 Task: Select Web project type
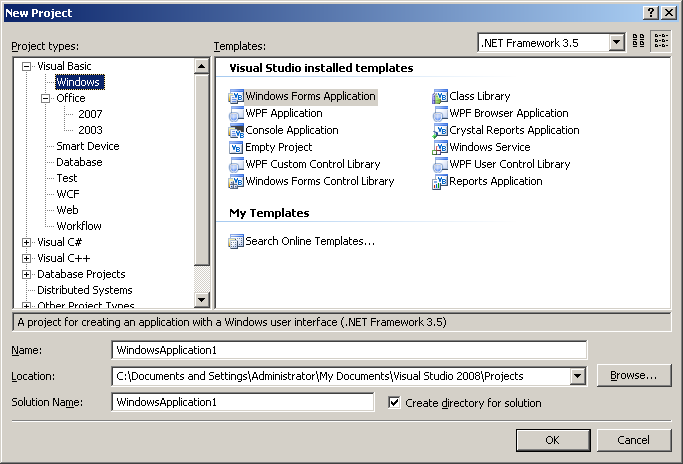(x=67, y=210)
